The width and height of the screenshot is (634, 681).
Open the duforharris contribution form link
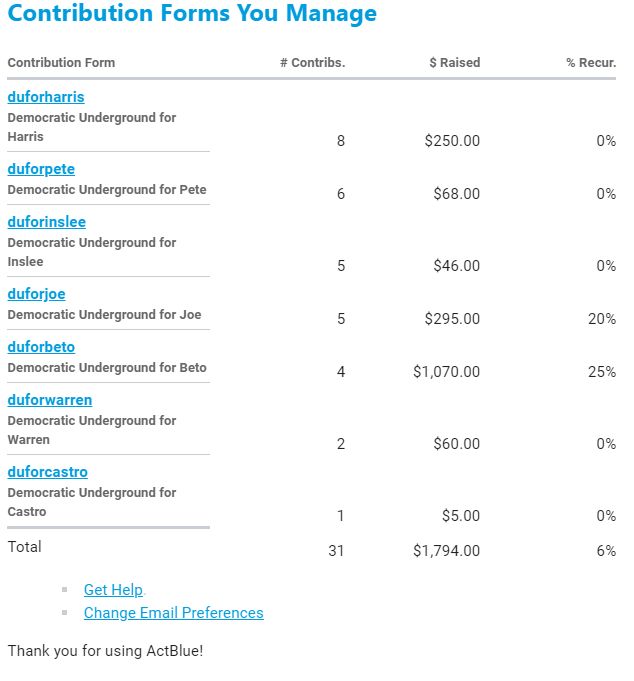46,97
